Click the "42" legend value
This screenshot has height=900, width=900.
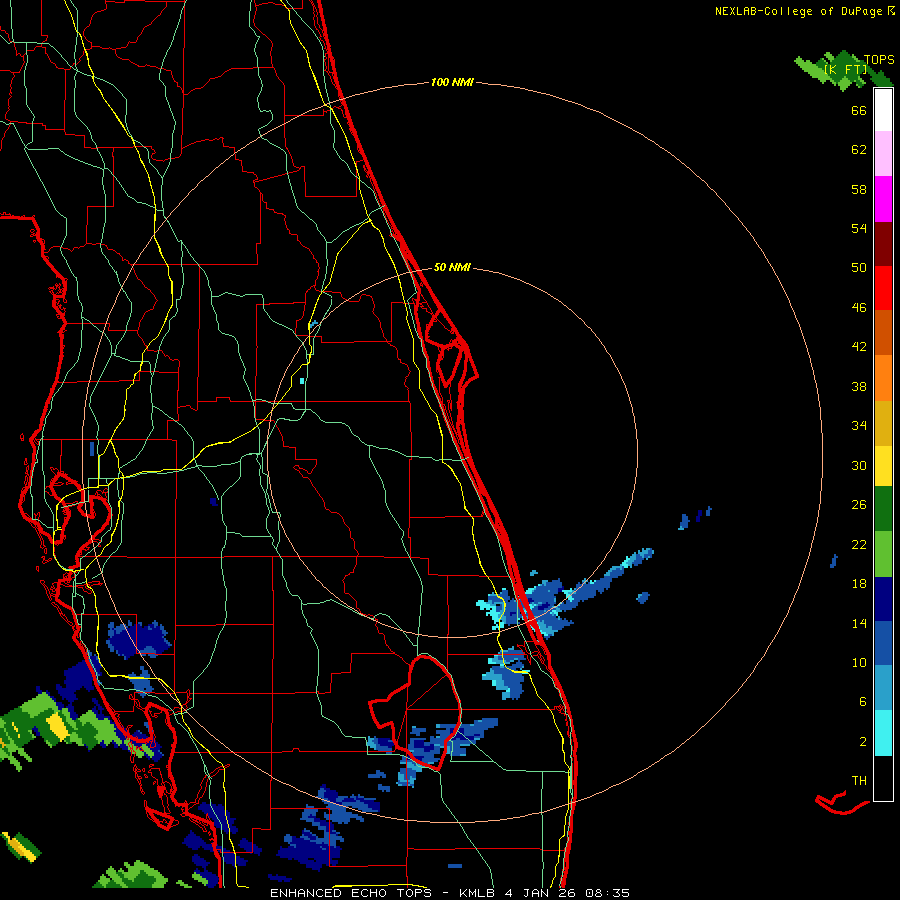859,347
